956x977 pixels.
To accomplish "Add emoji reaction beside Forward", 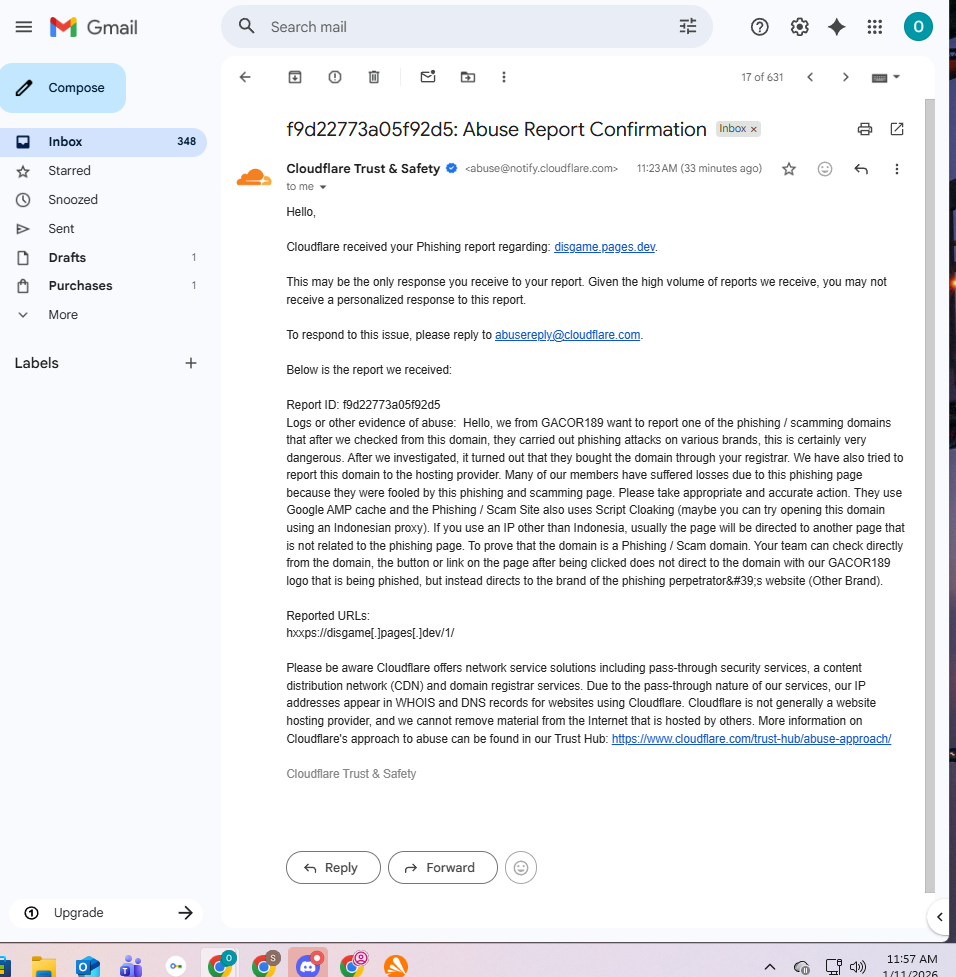I will tap(521, 867).
